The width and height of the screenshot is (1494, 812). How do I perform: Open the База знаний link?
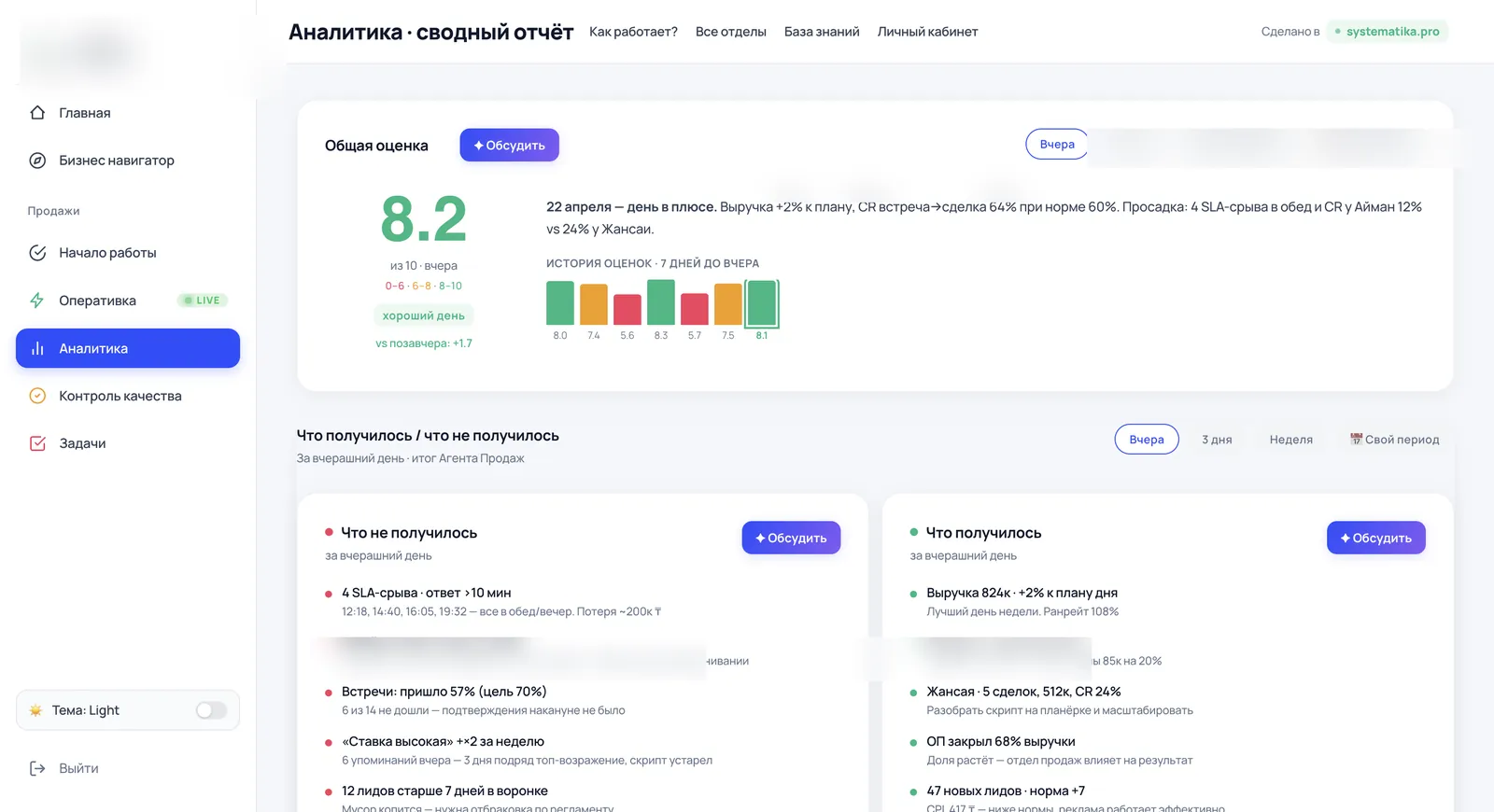click(822, 32)
